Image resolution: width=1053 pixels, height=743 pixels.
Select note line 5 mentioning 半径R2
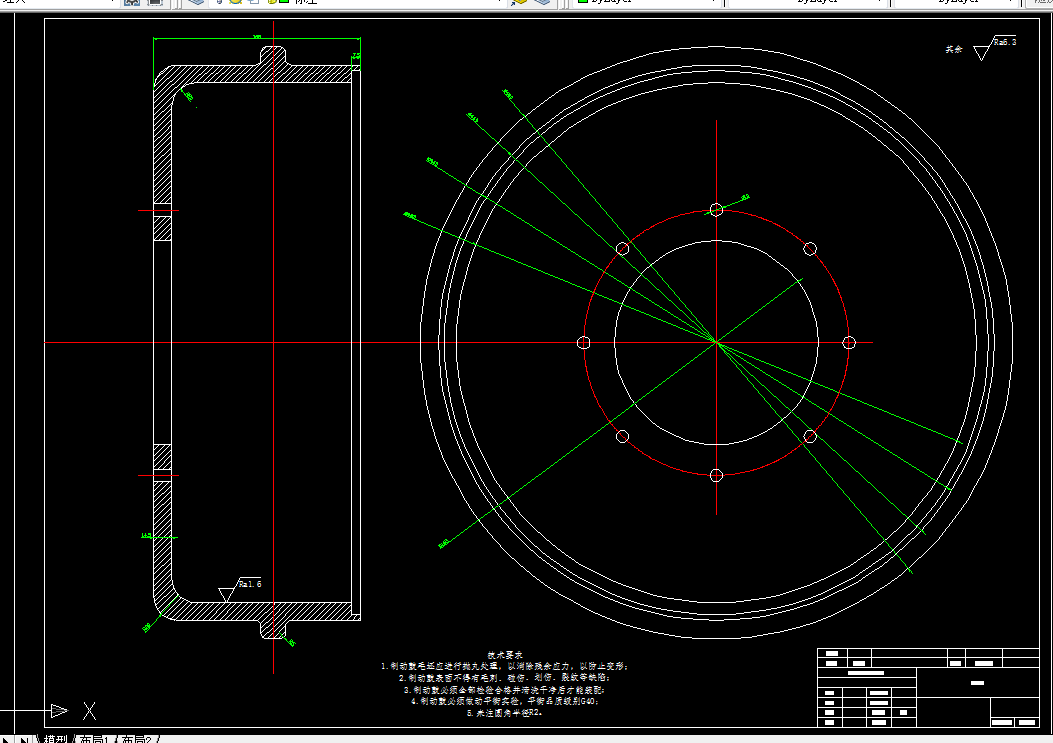tap(505, 713)
